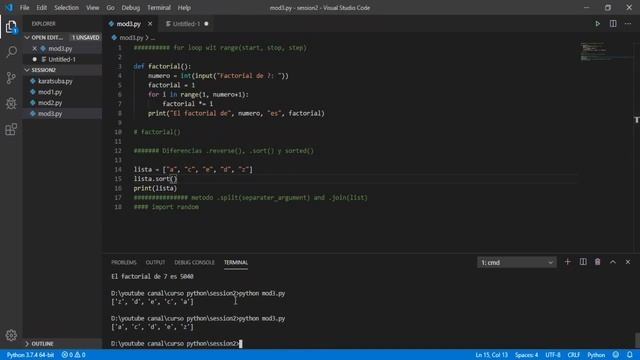Open the Manage gear menu
The width and height of the screenshot is (640, 360).
(11, 335)
